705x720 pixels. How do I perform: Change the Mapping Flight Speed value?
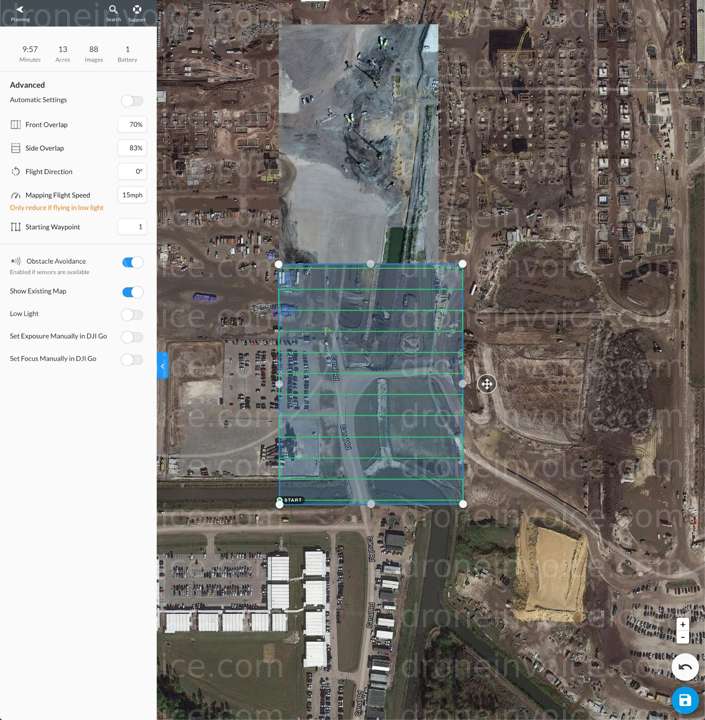click(x=132, y=195)
